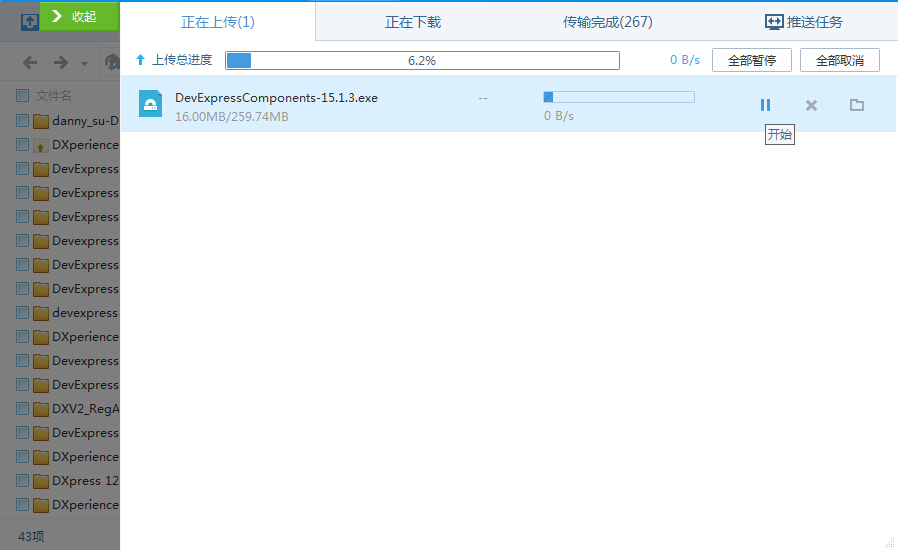Click the DevExpressComponents file progress bar
Image resolution: width=898 pixels, height=550 pixels.
pos(619,97)
